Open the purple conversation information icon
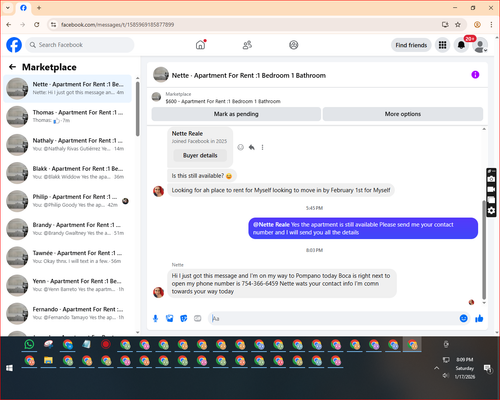The width and height of the screenshot is (500, 400). point(475,75)
